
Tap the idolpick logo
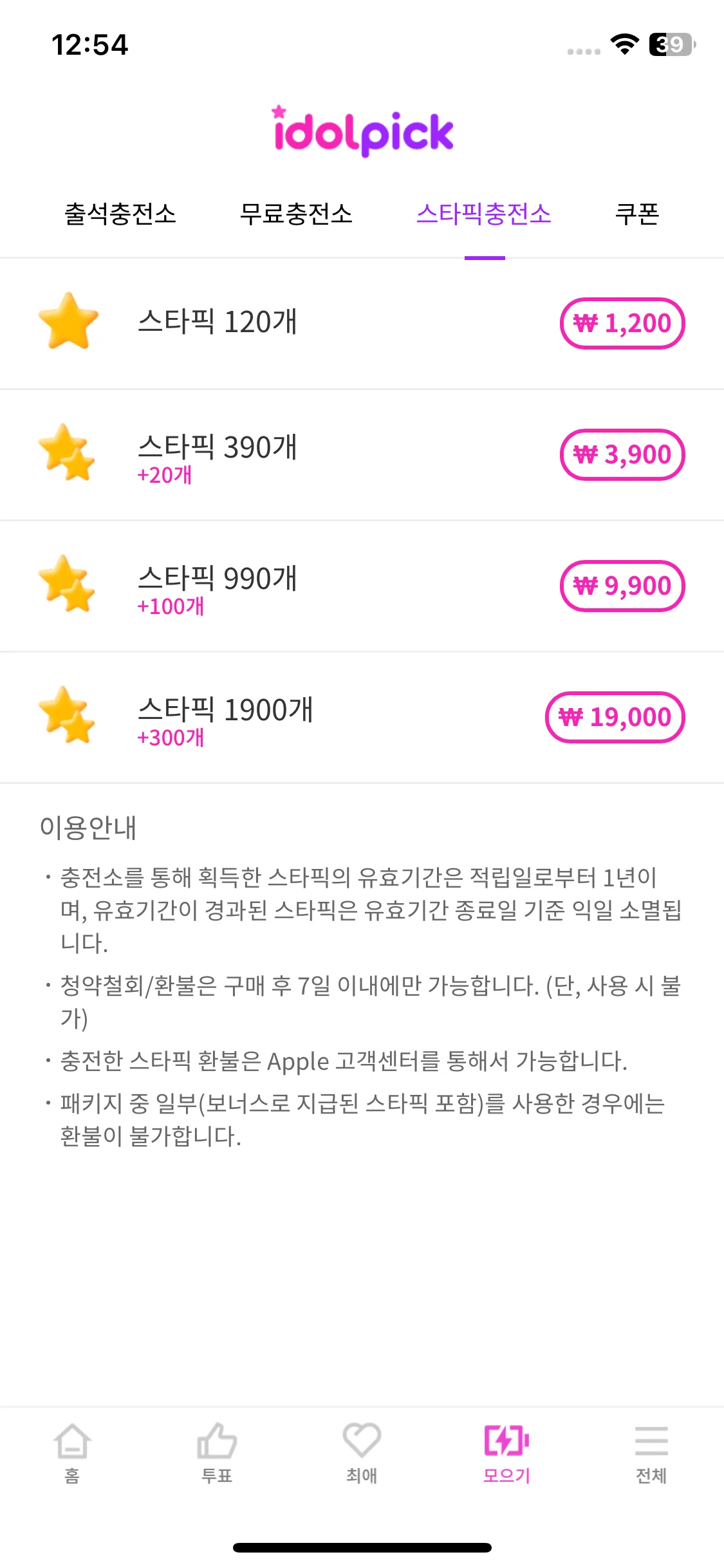click(362, 131)
